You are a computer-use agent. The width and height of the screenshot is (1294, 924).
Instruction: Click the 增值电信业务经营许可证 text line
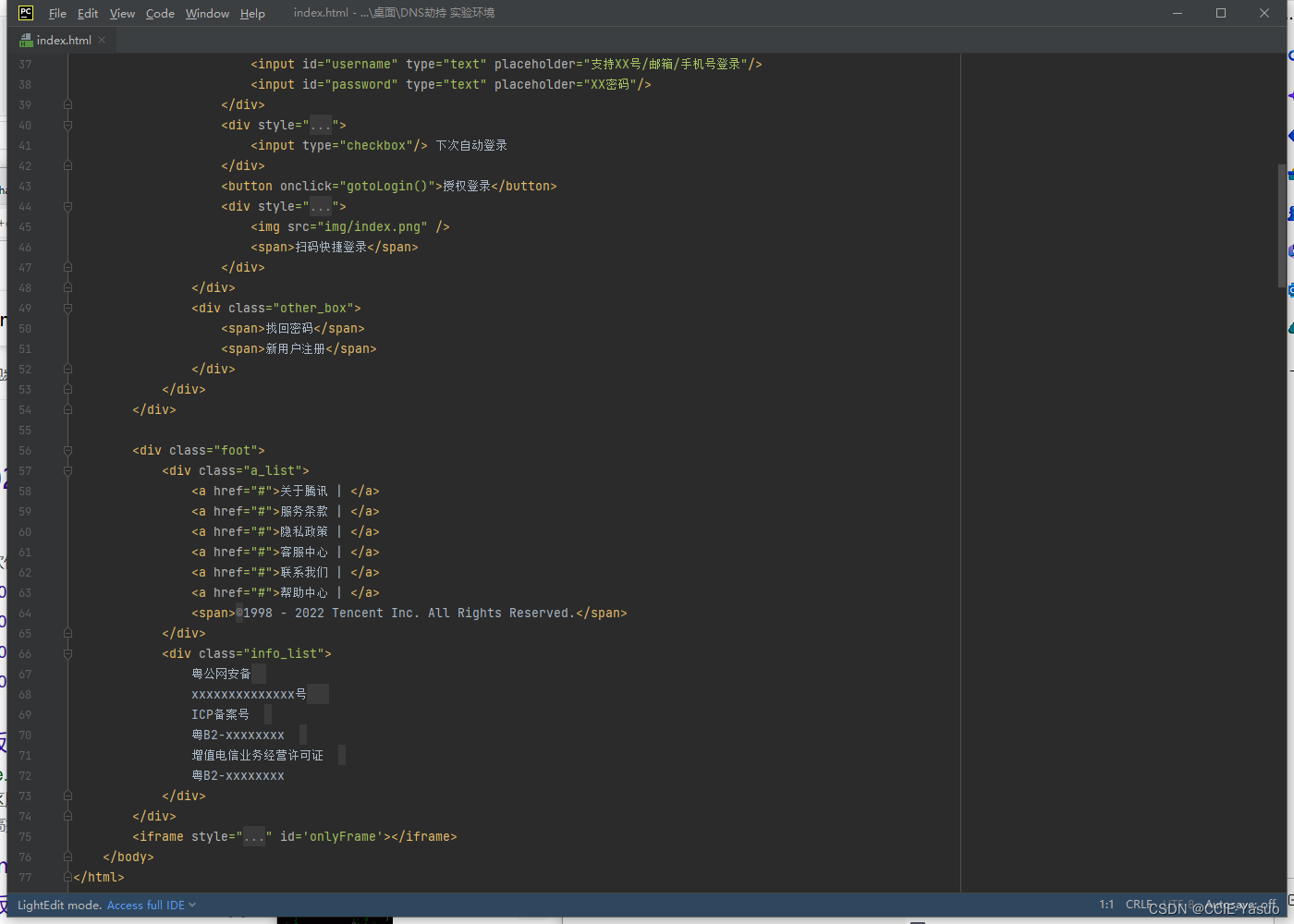tap(257, 755)
